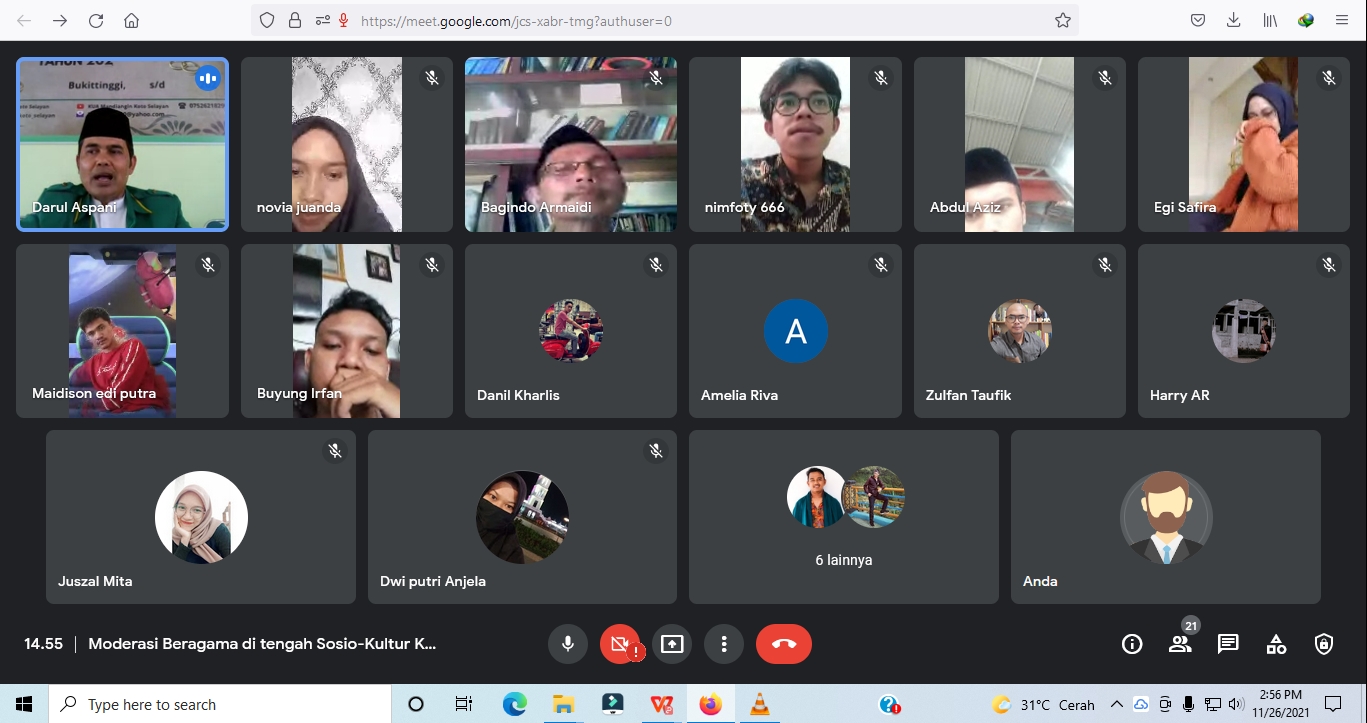Open Firefox downloads panel
Screen dimensions: 1367x723
pyautogui.click(x=1234, y=20)
